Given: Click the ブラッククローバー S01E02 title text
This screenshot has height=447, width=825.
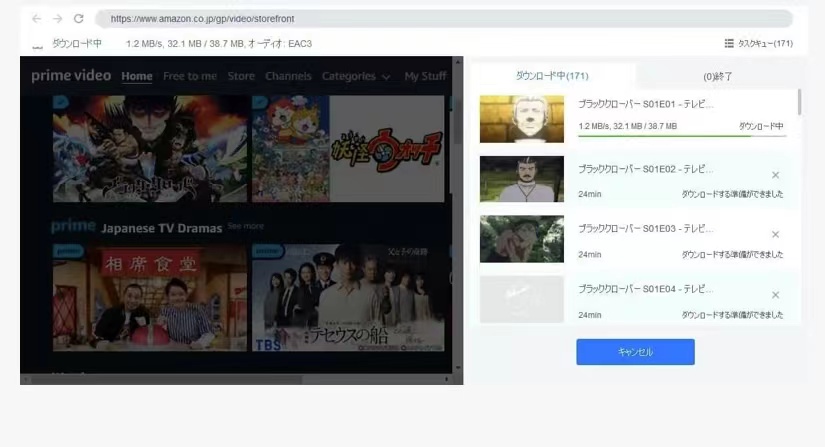Looking at the screenshot, I should point(646,169).
